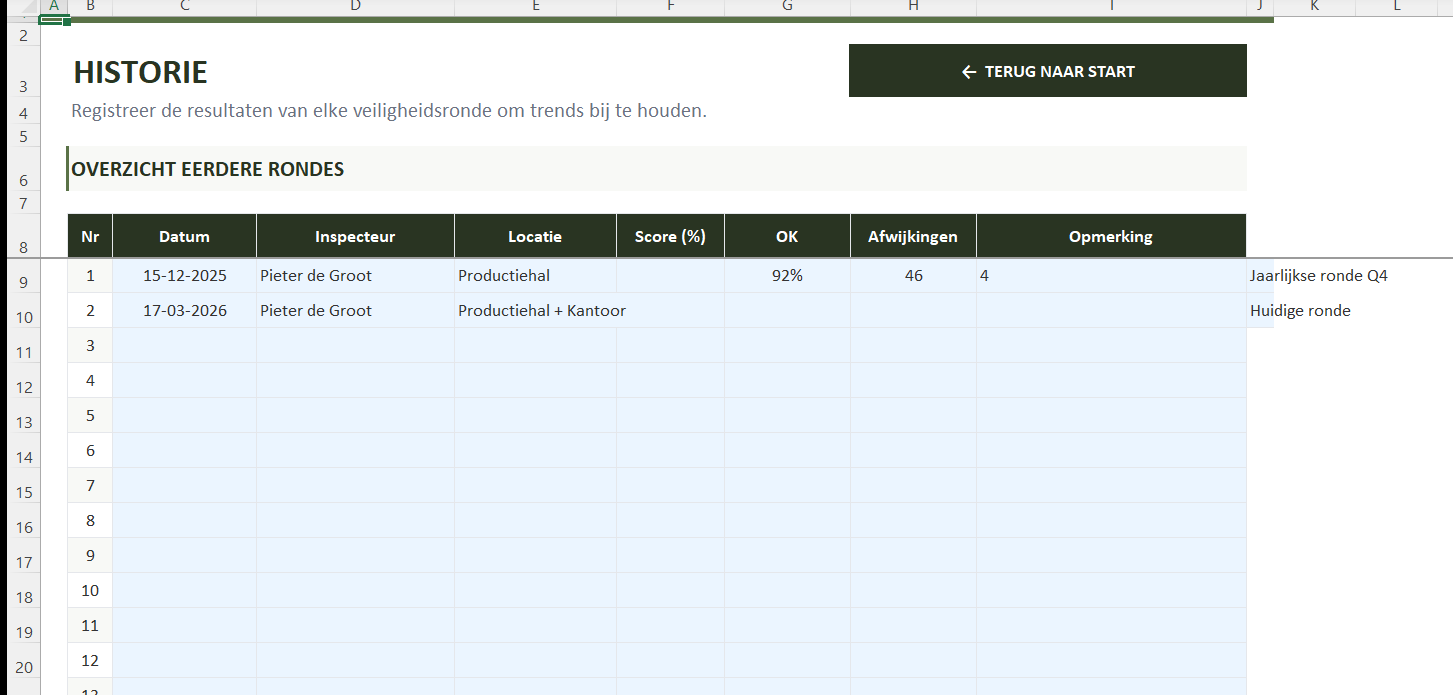The image size is (1453, 695).
Task: Click the Score (%) table header
Action: [x=670, y=237]
